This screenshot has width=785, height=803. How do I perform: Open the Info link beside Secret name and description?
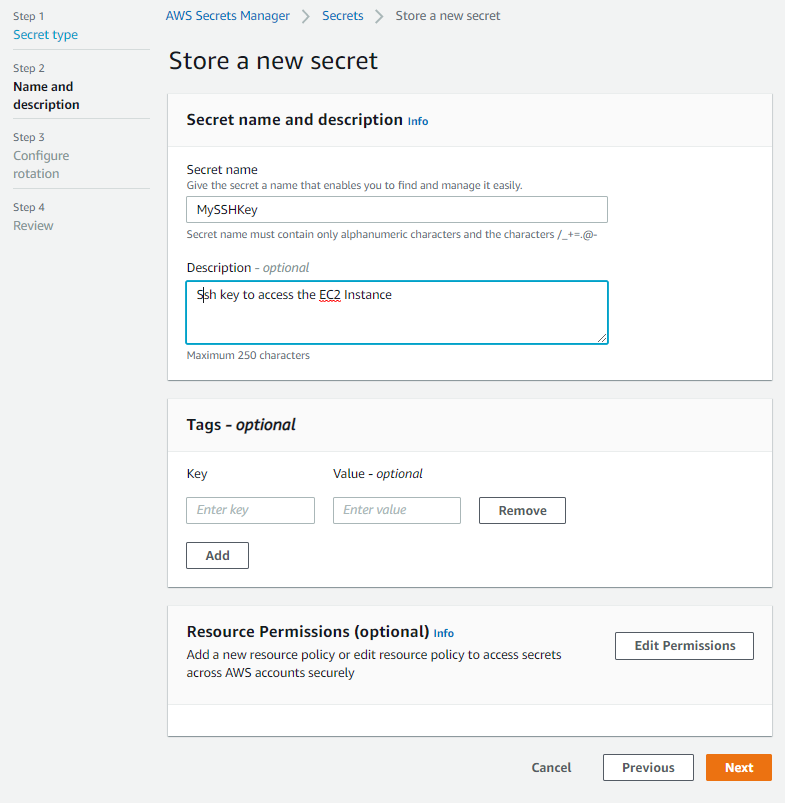coord(417,120)
